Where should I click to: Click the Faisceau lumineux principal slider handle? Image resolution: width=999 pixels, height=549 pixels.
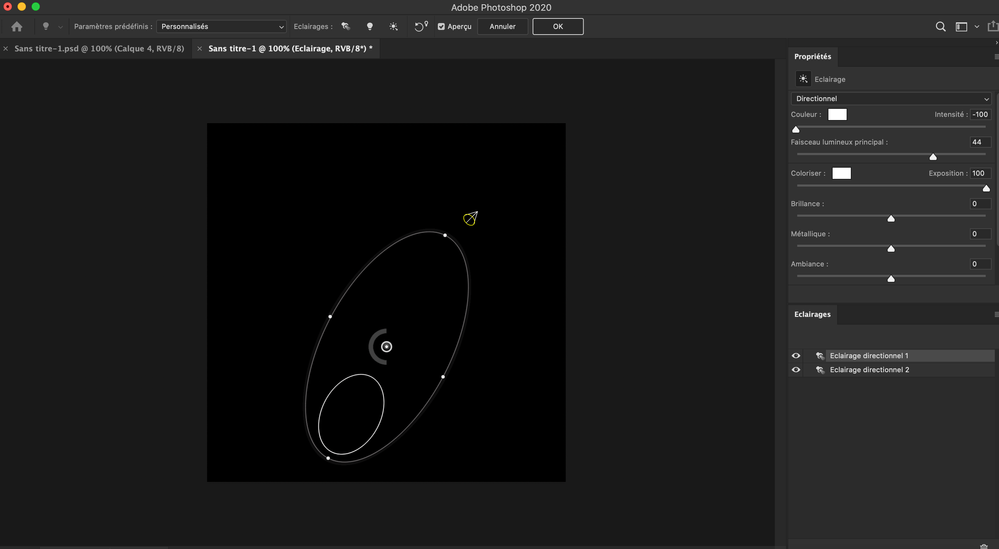933,157
